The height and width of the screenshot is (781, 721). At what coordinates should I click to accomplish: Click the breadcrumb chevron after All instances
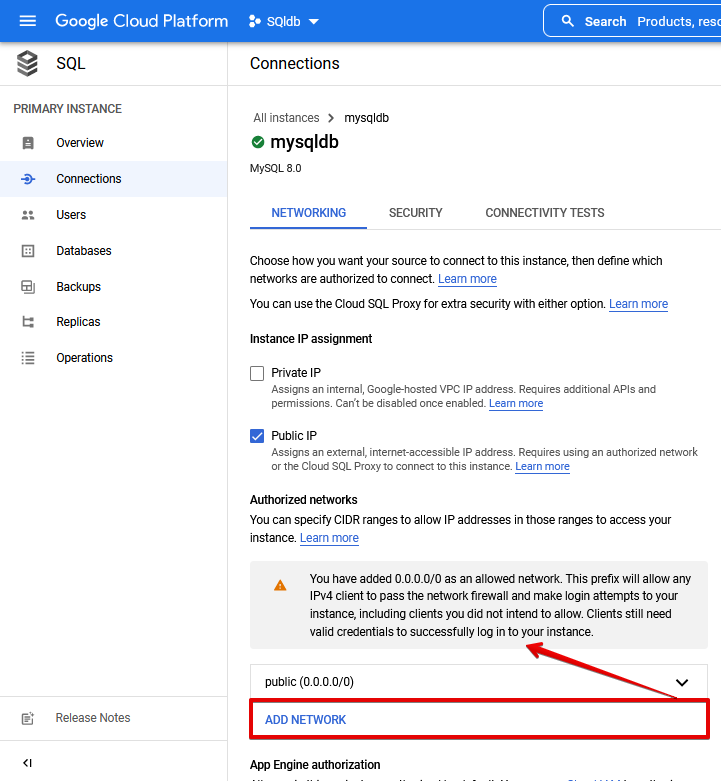(x=331, y=118)
